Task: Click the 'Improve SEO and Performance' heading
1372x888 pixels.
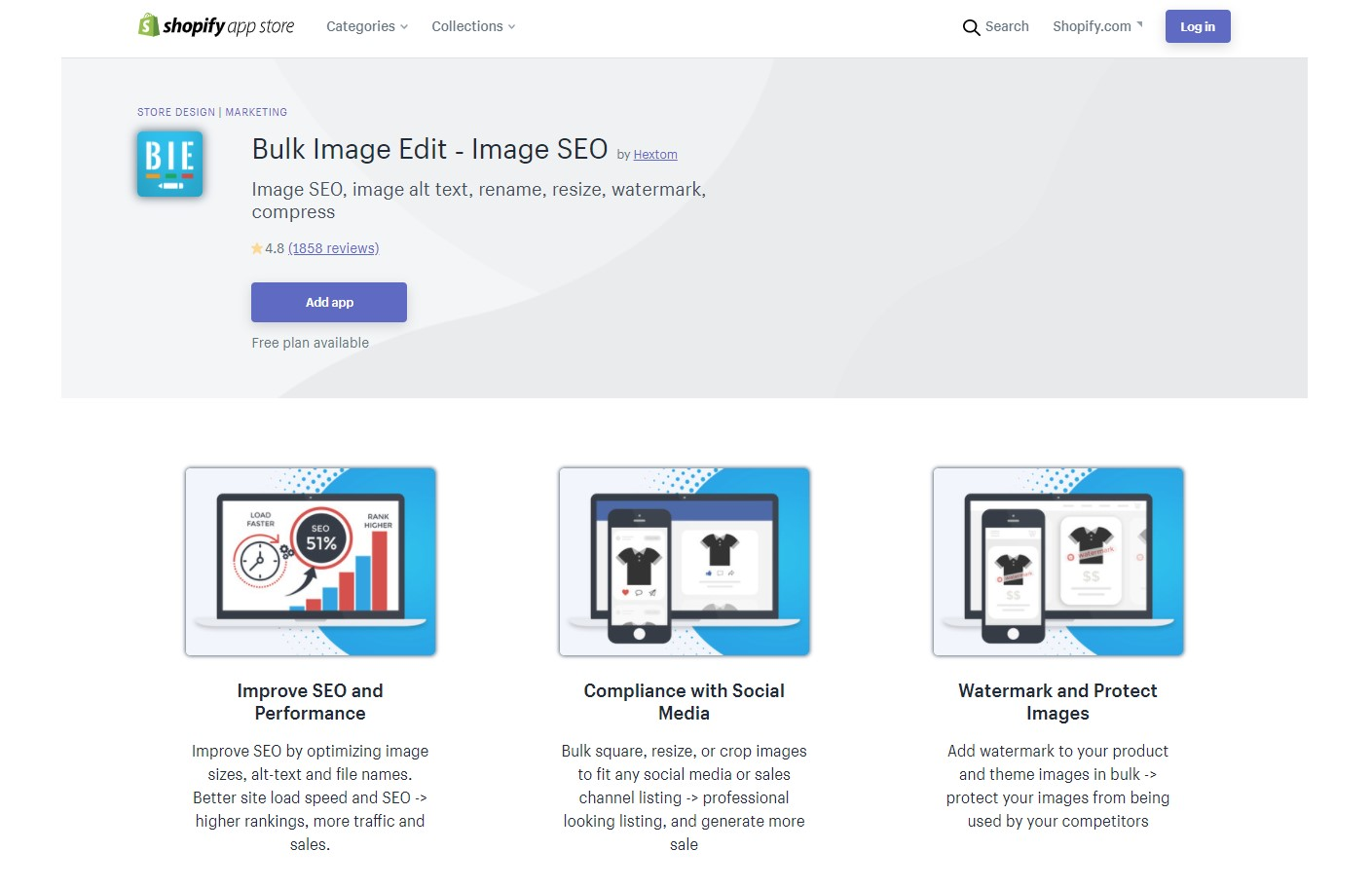Action: tap(311, 702)
